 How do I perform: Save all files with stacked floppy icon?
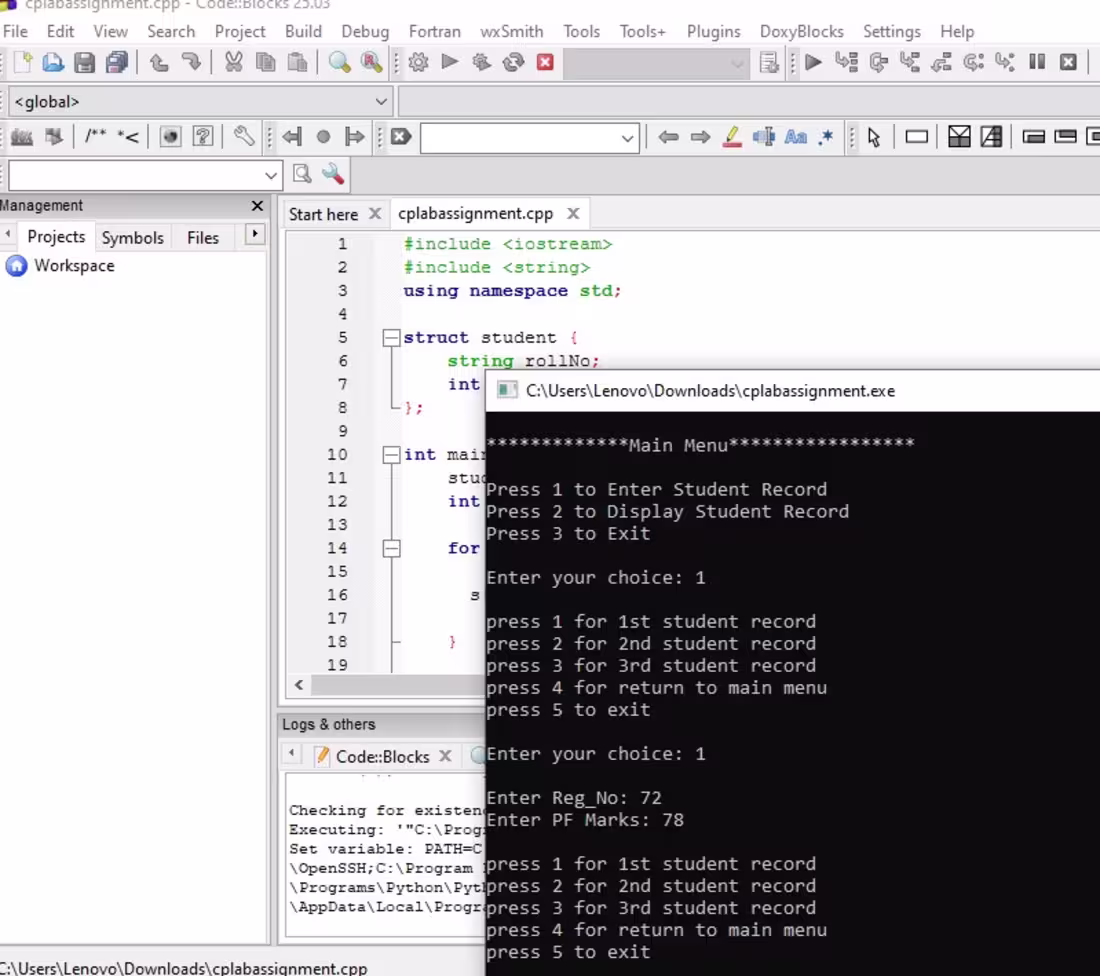click(x=116, y=62)
